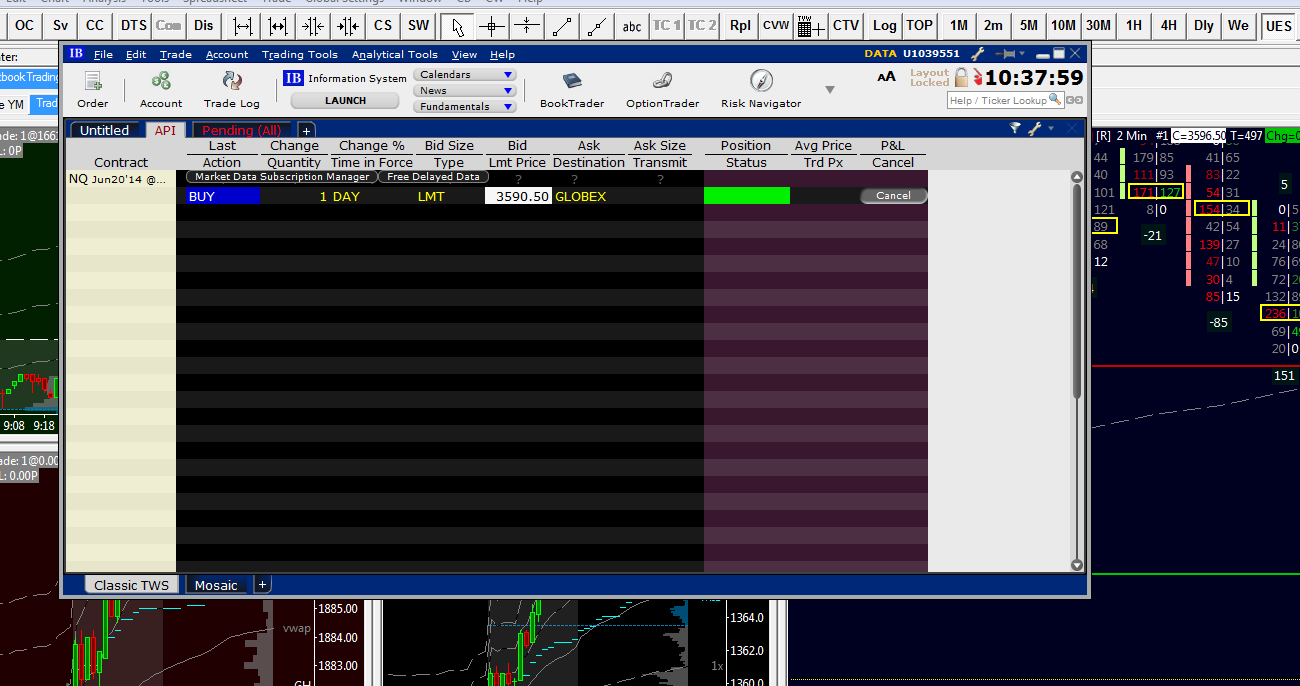This screenshot has height=686, width=1300.
Task: Switch chart to 5M timeframe
Action: pos(1028,25)
